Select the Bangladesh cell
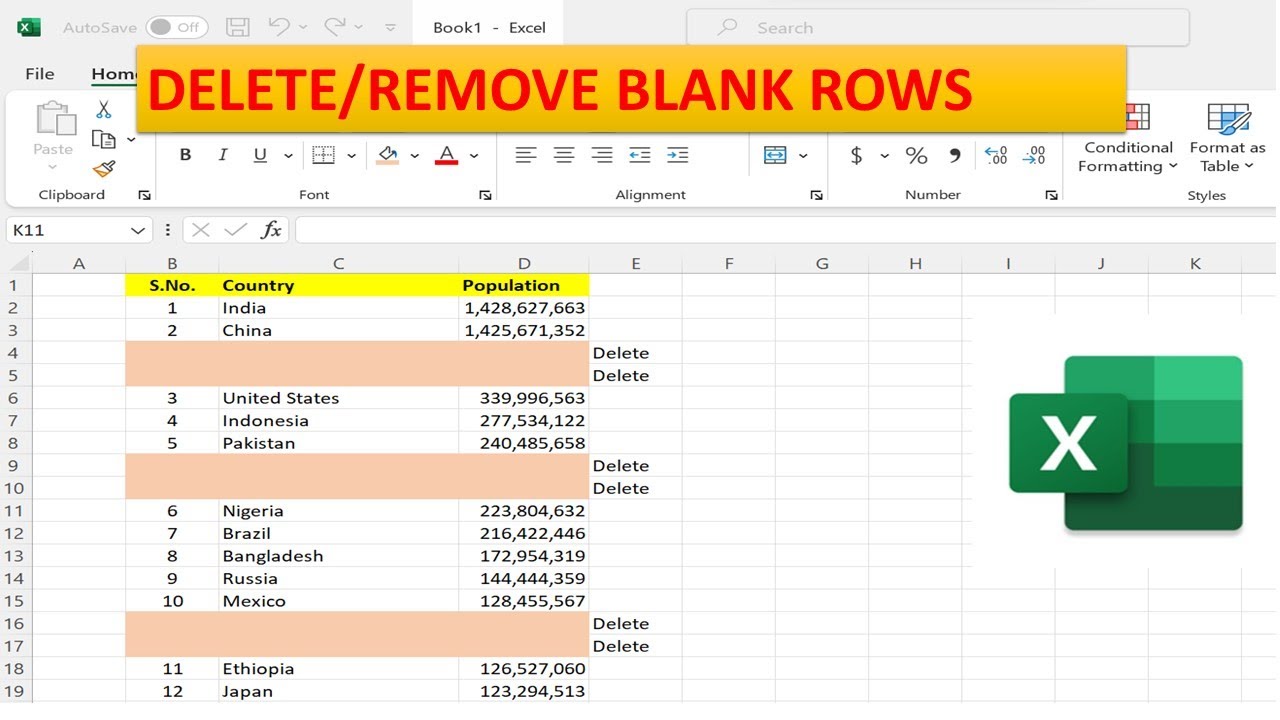Viewport: 1280px width, 720px height. 339,556
